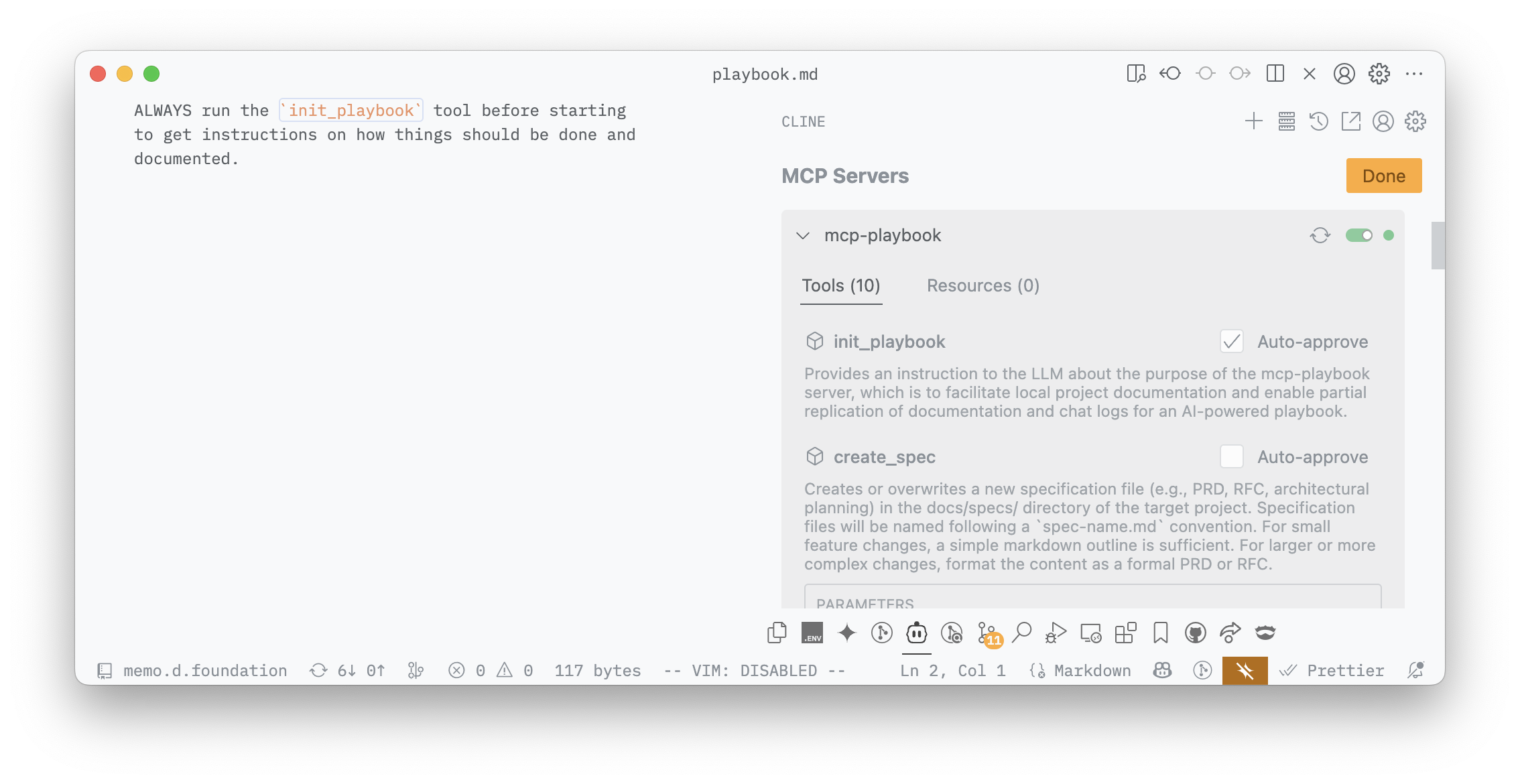Screen dimensions: 1520x784
Task: Open the mustache mask icon view
Action: (1265, 633)
